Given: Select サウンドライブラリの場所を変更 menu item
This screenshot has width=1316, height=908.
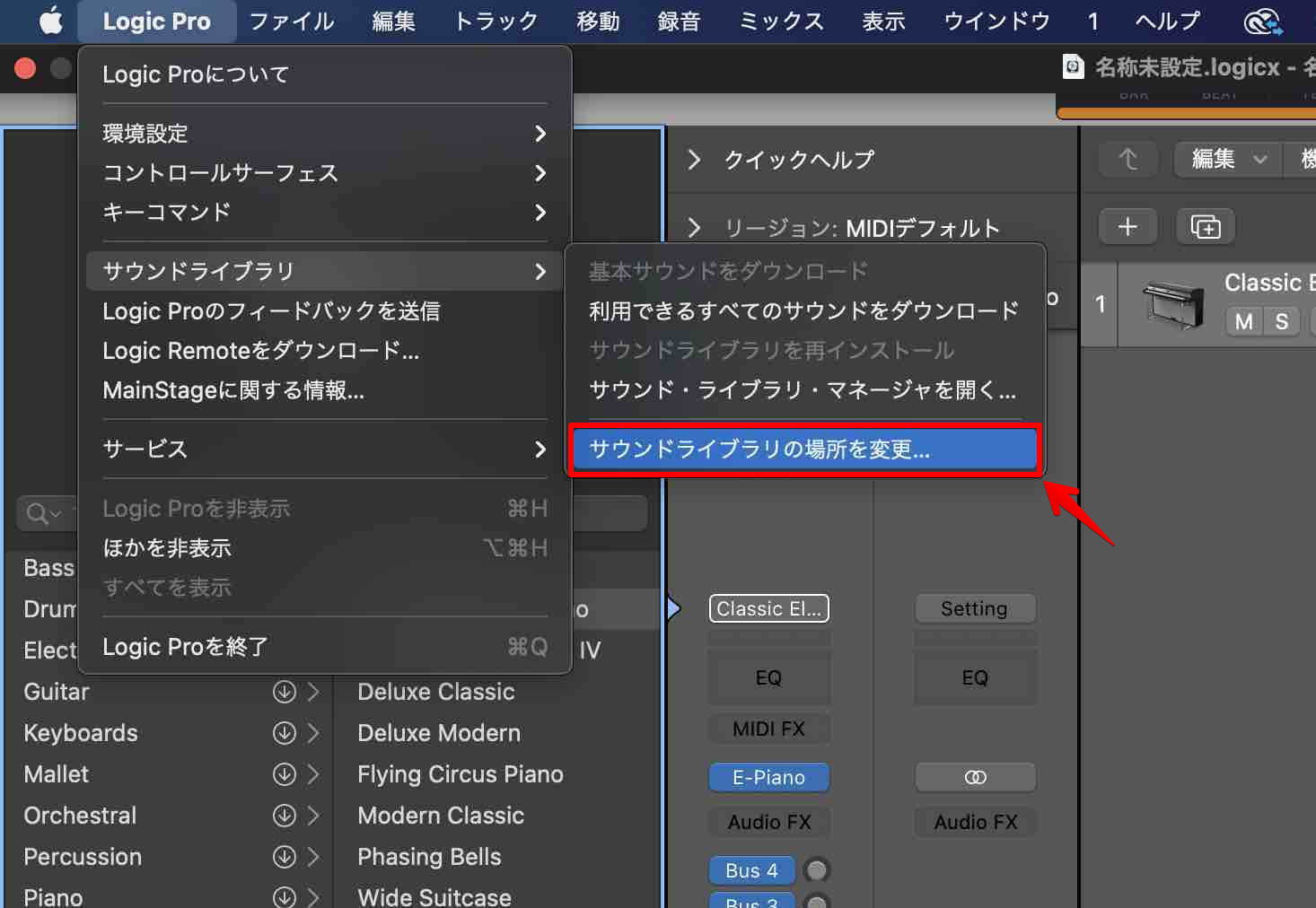Looking at the screenshot, I should click(x=803, y=449).
